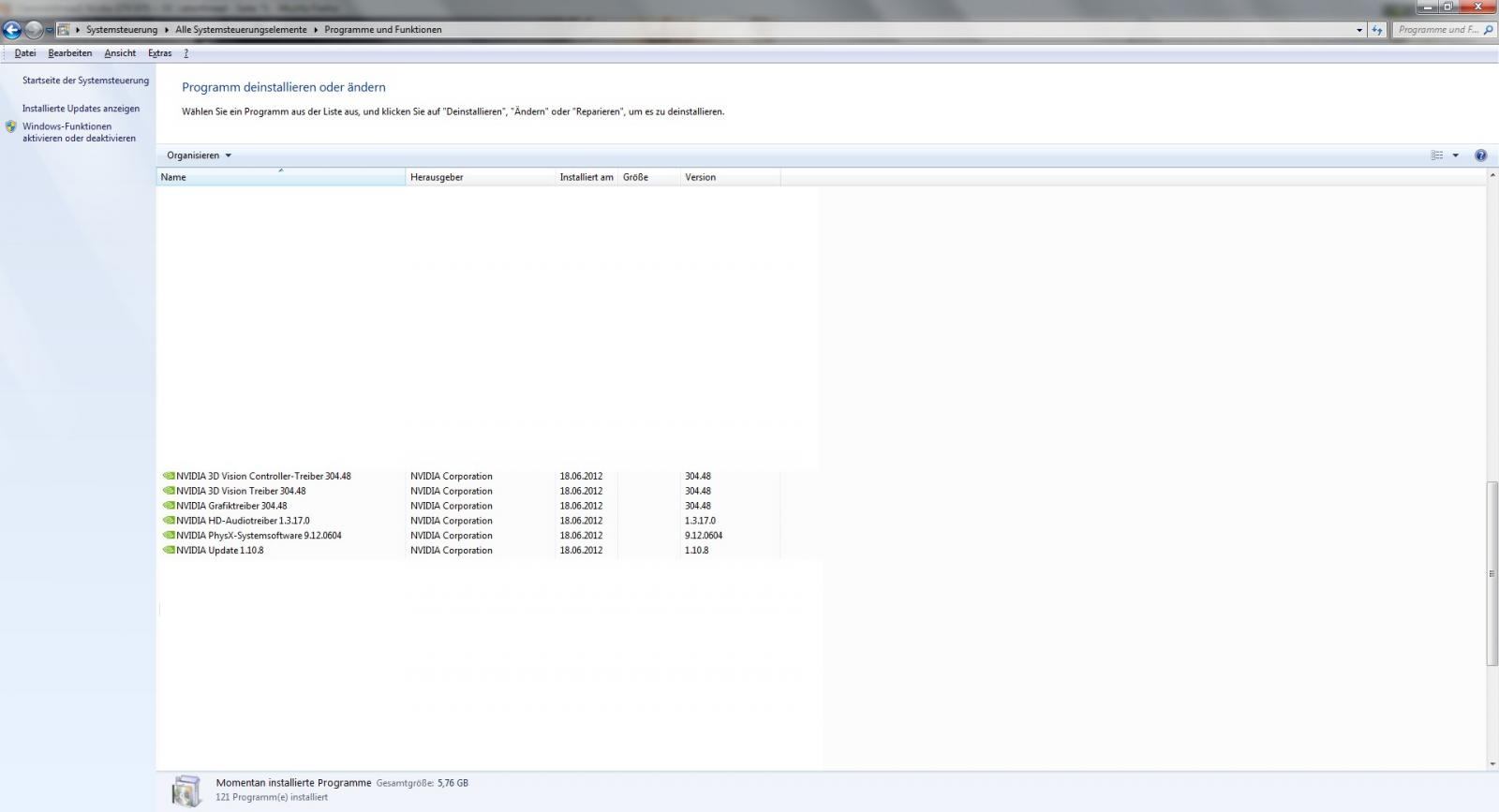Click NVIDIA icon of 3D Vision Treiber row
The width and height of the screenshot is (1499, 812).
click(x=169, y=491)
